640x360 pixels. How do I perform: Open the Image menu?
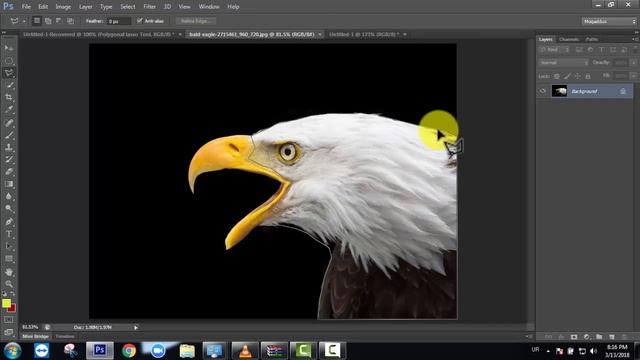63,7
